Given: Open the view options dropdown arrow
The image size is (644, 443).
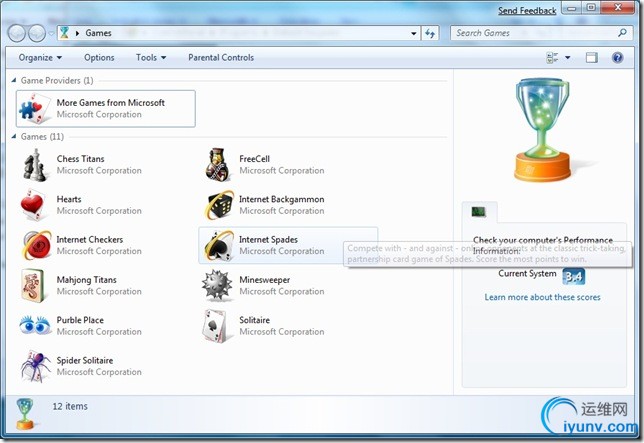Looking at the screenshot, I should (568, 57).
